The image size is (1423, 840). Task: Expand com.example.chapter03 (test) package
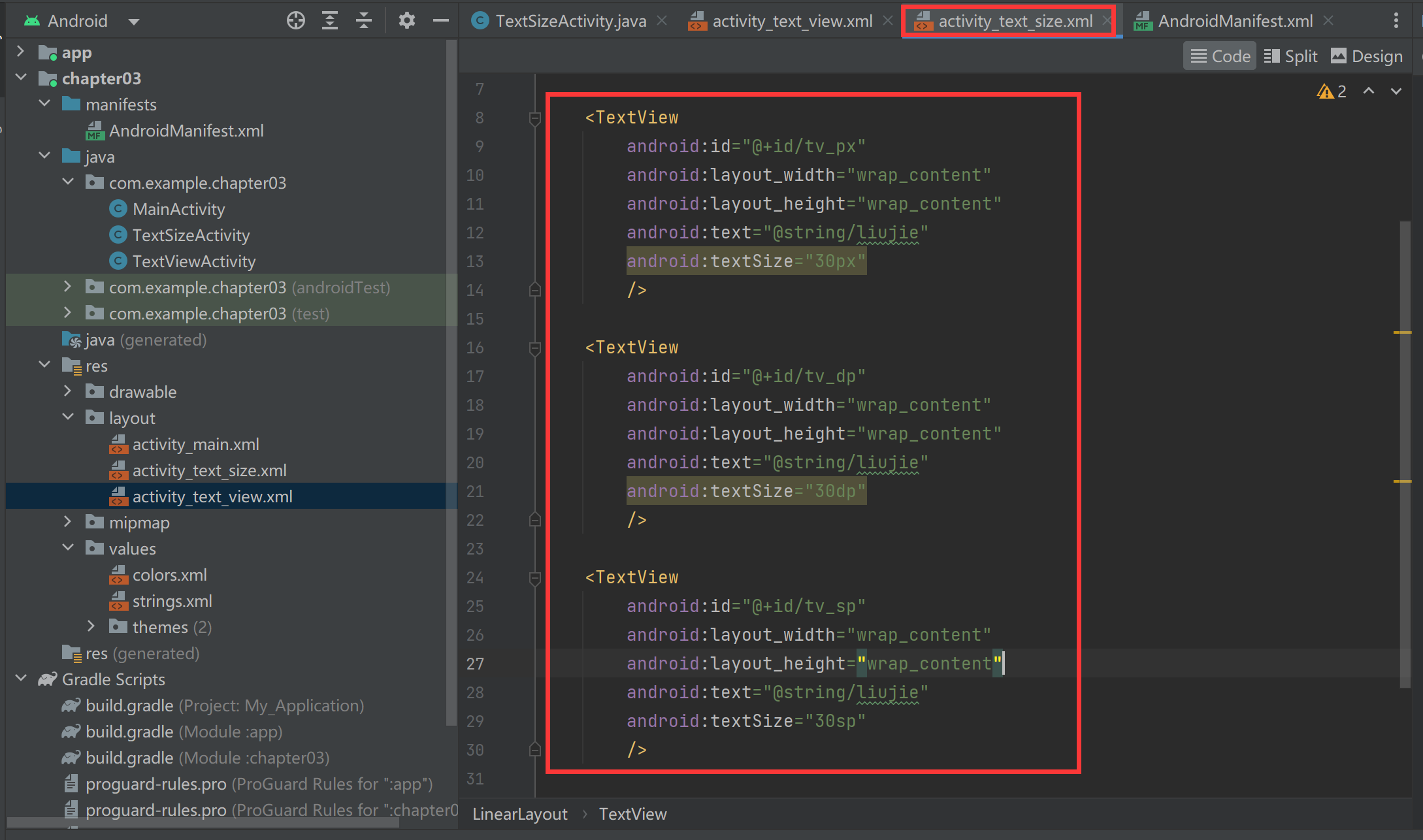pos(68,313)
